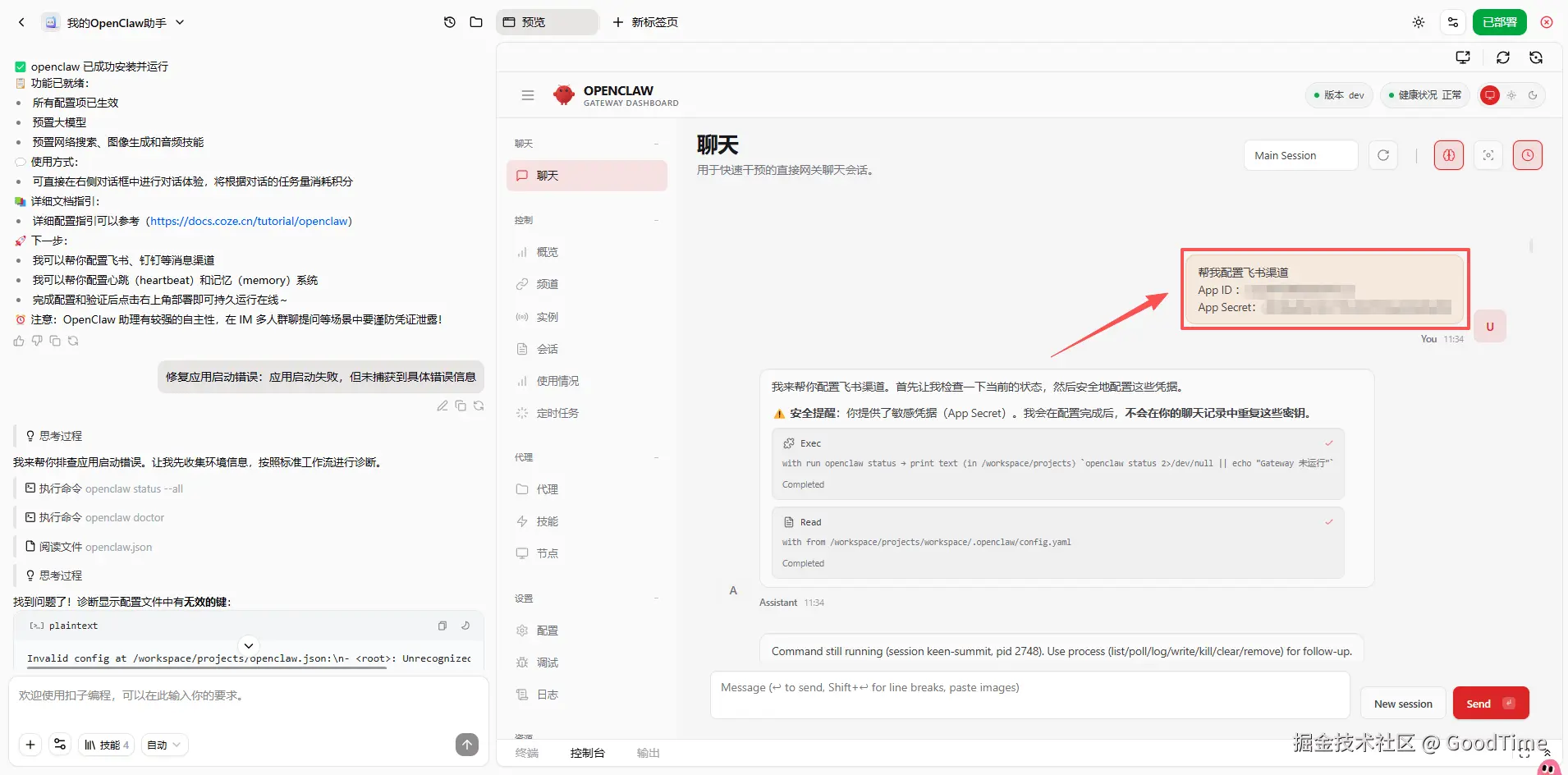Switch dashboard to light theme
Image resolution: width=1568 pixels, height=775 pixels.
tap(1511, 95)
